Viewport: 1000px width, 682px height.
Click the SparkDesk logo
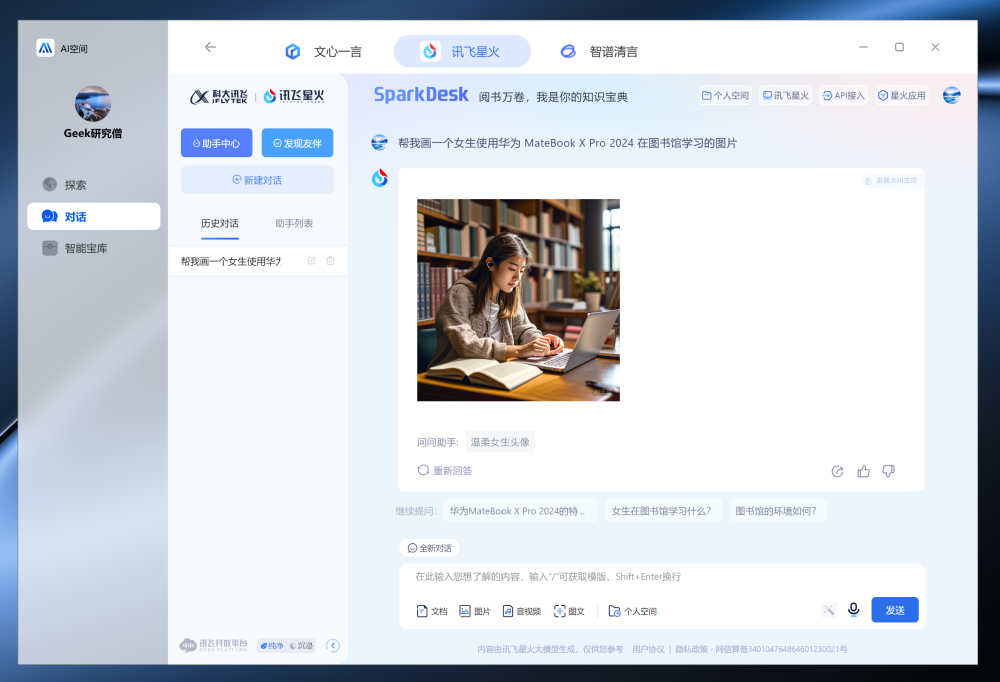421,95
